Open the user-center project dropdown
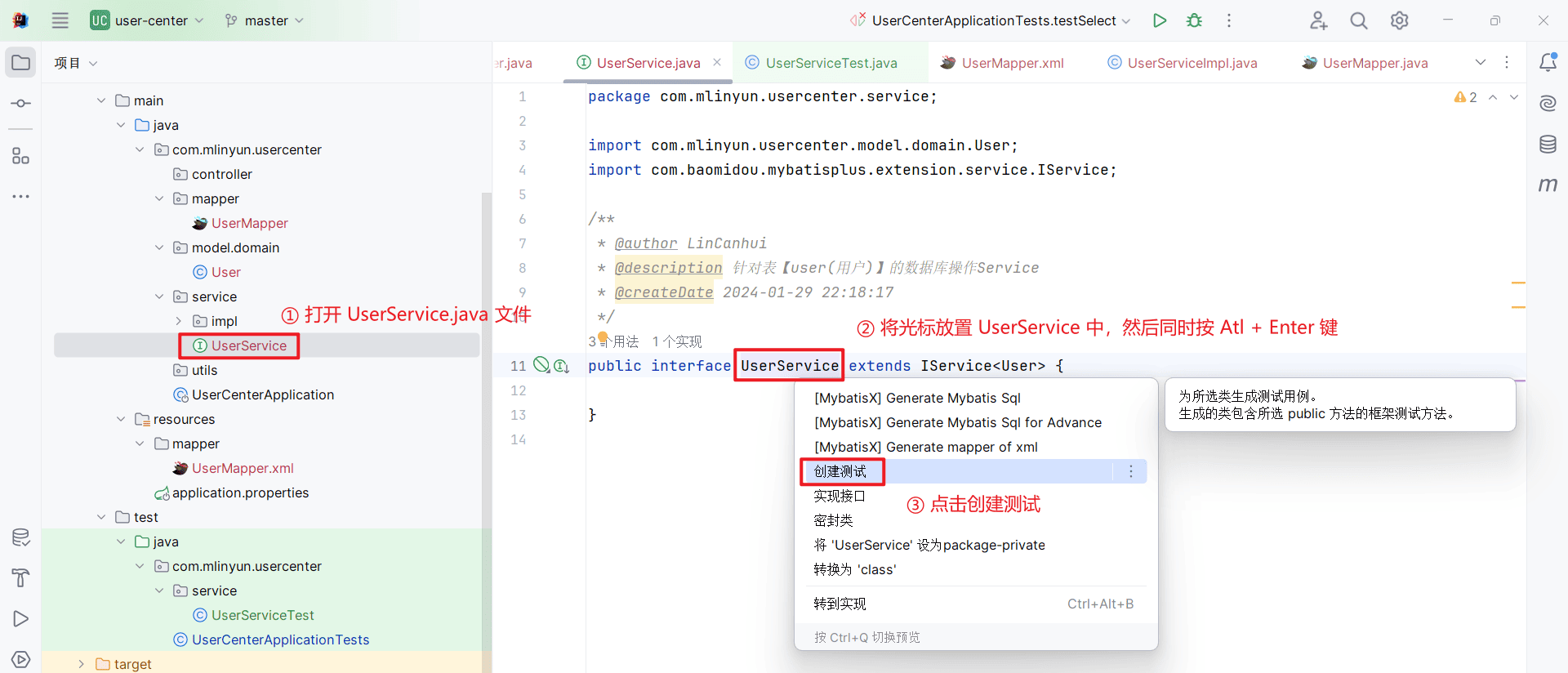 147,20
